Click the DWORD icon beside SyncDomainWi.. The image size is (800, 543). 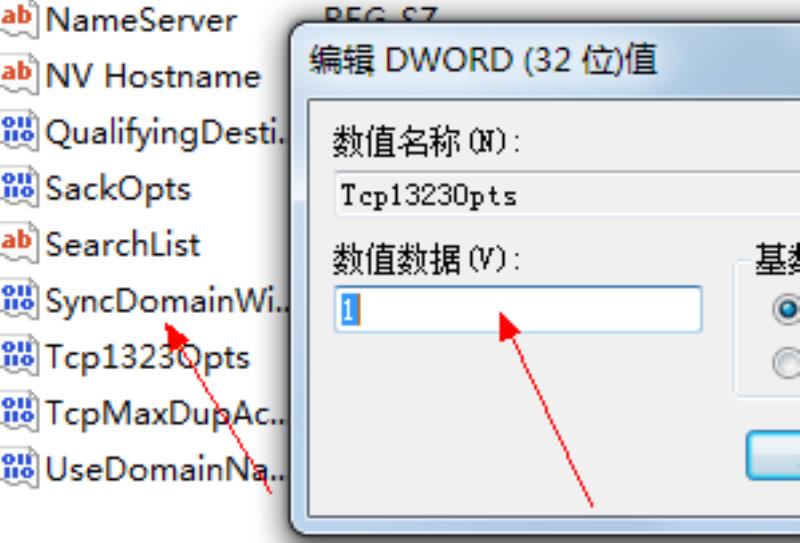coord(19,300)
